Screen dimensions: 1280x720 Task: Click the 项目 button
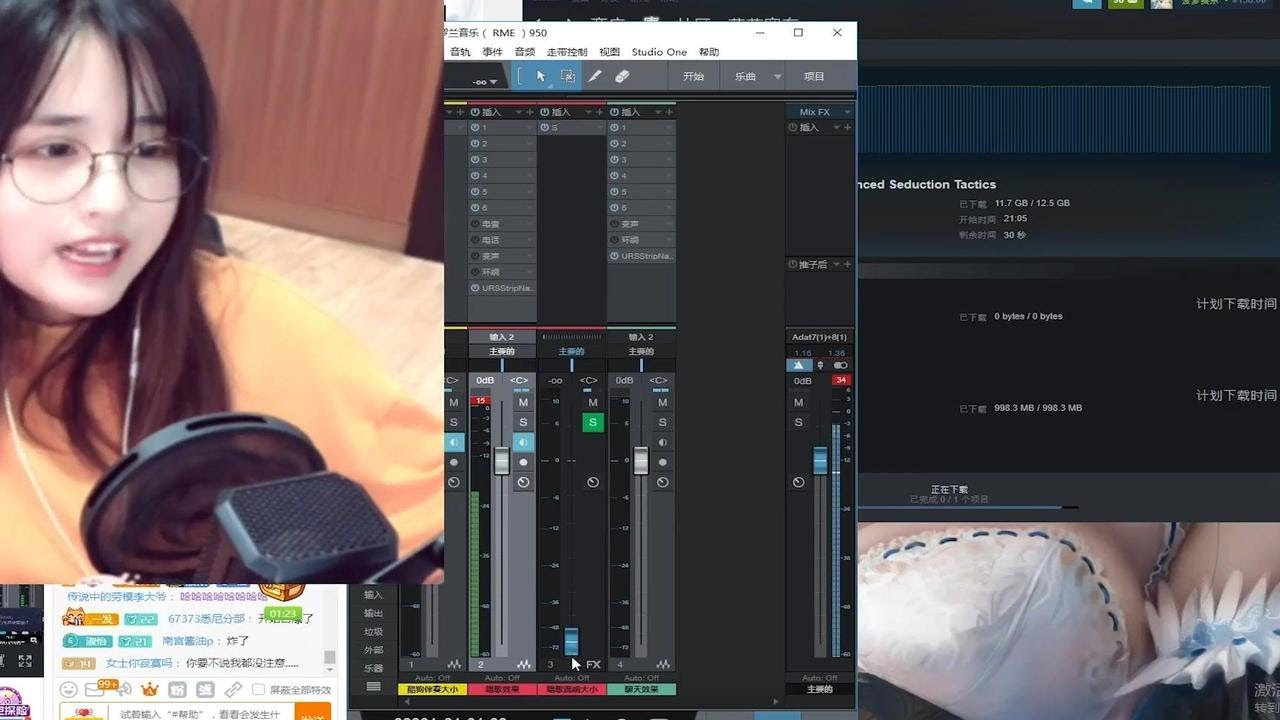coord(814,77)
